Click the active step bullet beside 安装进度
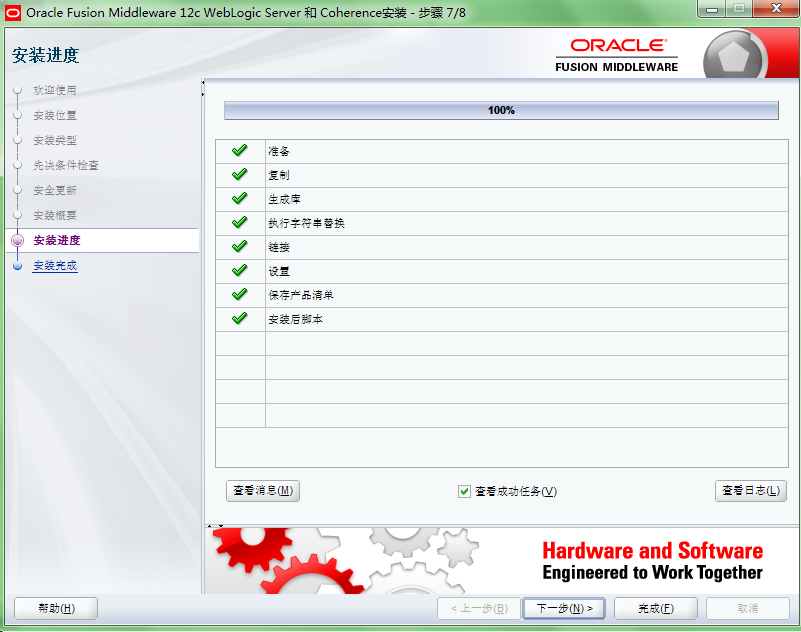The width and height of the screenshot is (801, 632). (x=18, y=240)
